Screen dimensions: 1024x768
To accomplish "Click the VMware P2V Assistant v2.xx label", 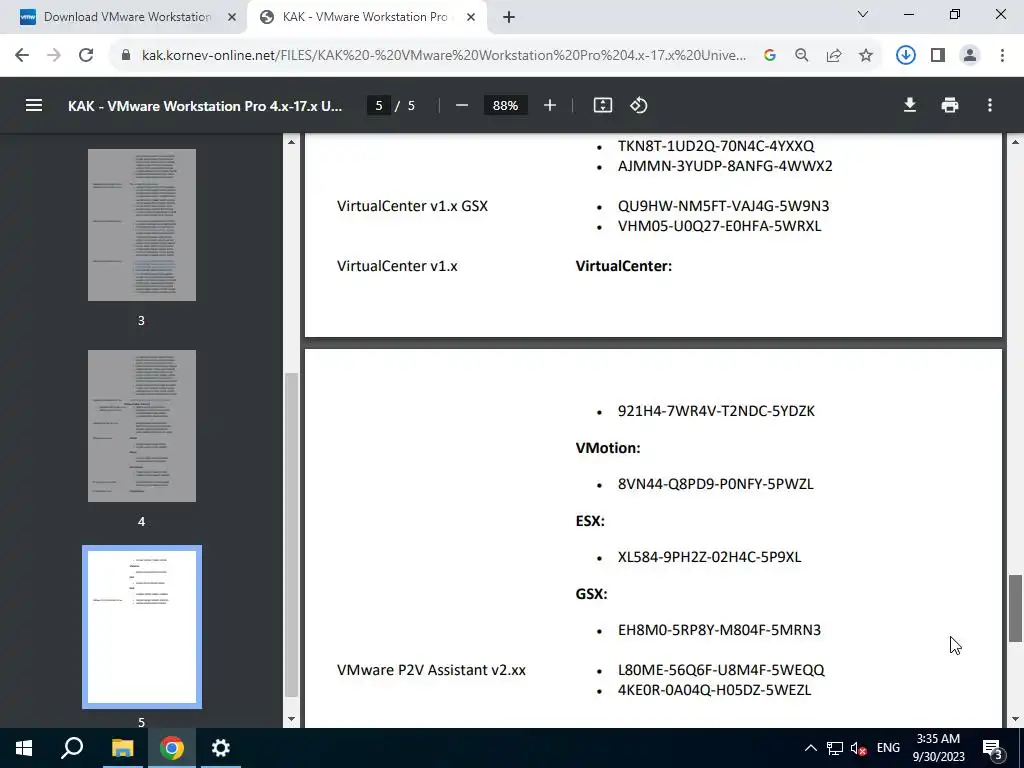I will 431,670.
